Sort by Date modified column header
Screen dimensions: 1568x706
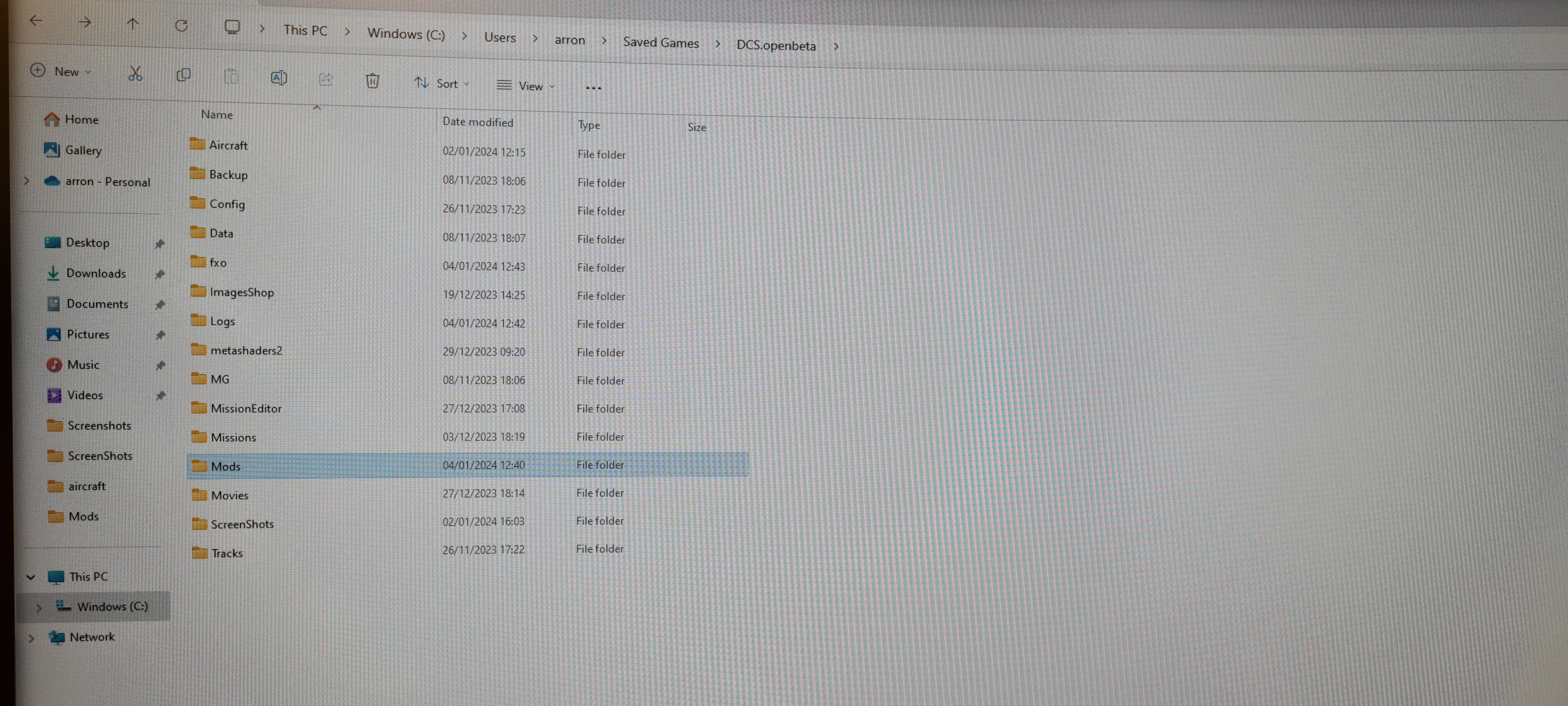478,122
